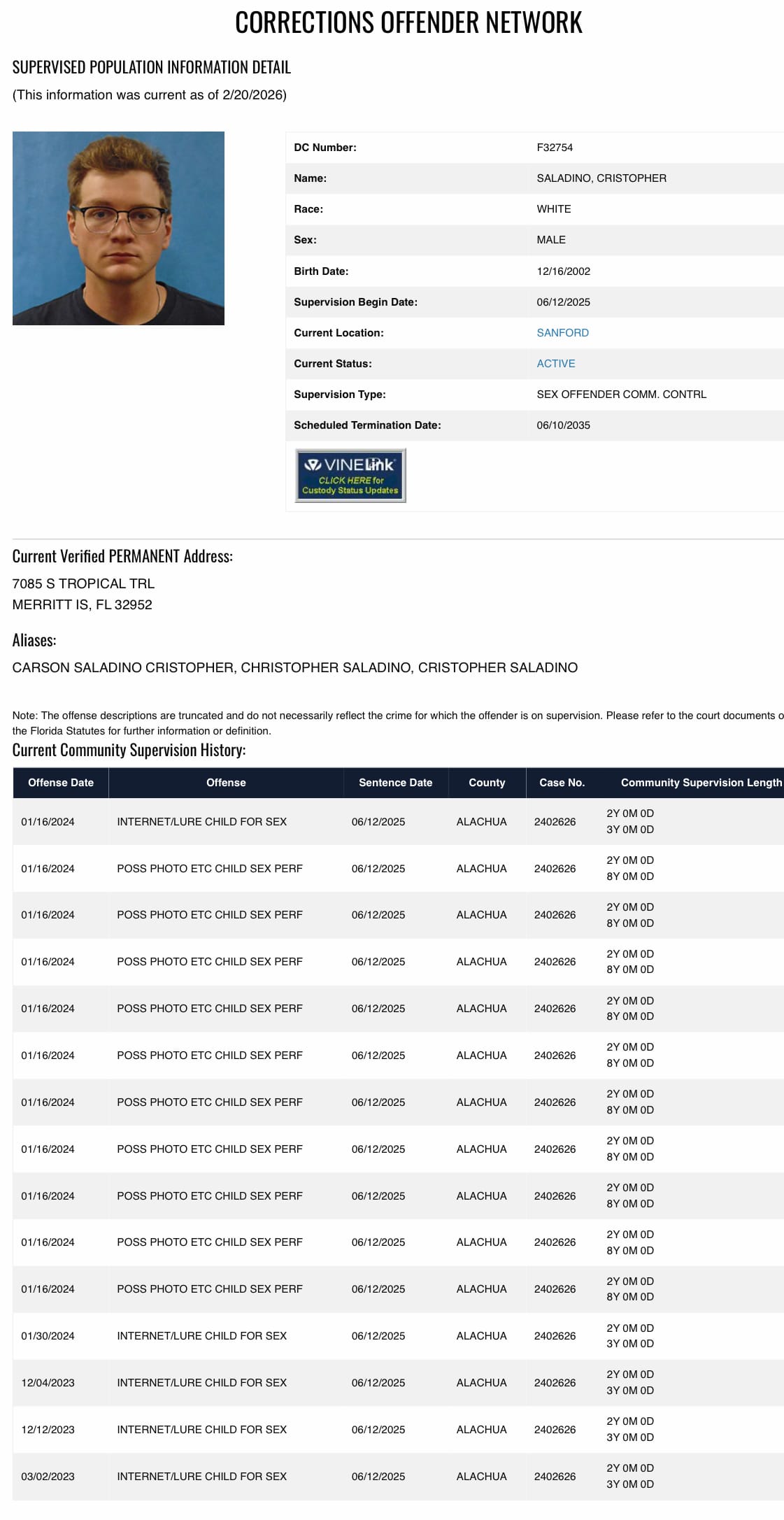Viewport: 784px width, 1520px height.
Task: Open the VINELink custody status updates banner
Action: click(350, 476)
